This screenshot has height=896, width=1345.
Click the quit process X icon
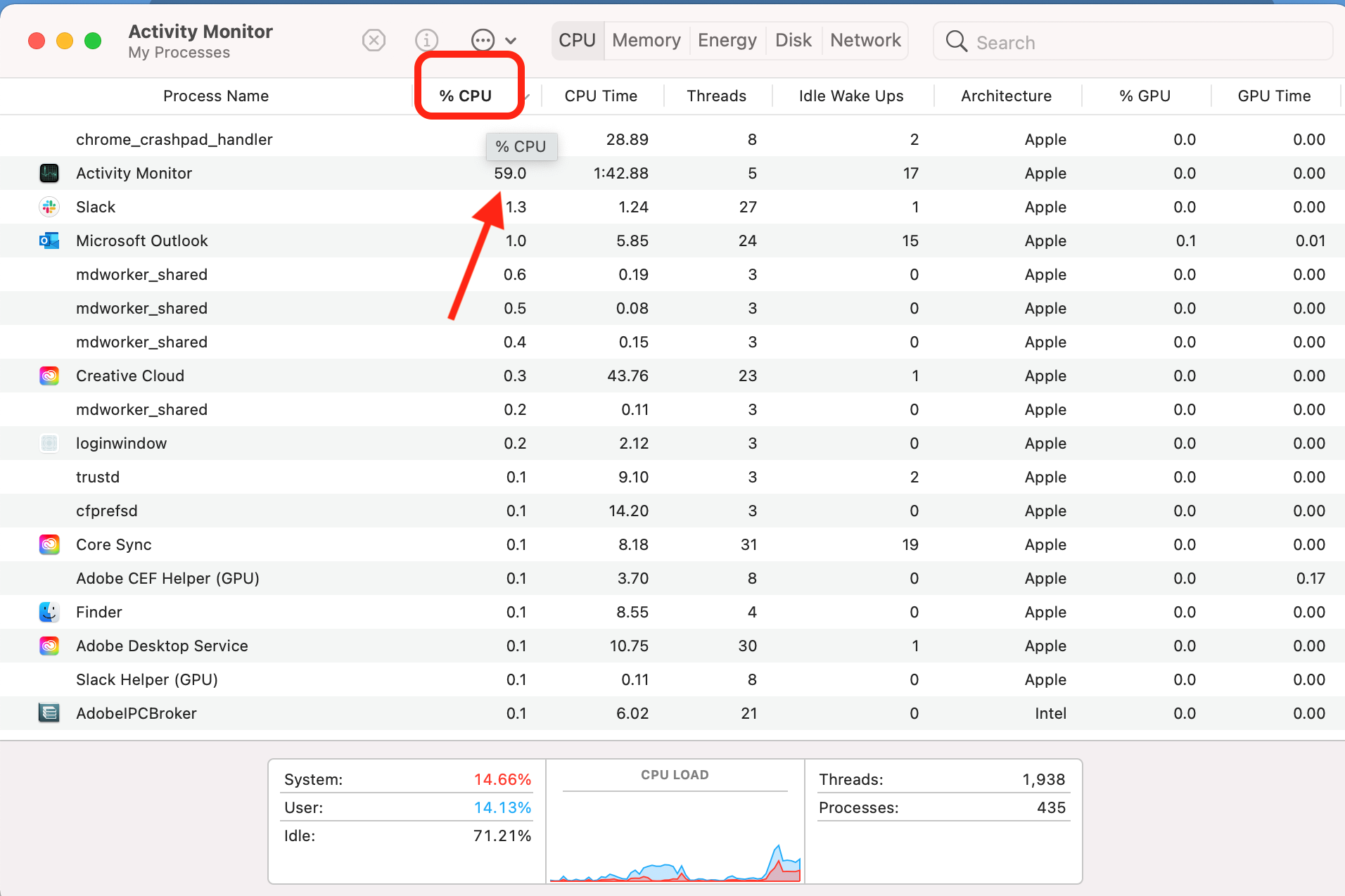coord(374,40)
